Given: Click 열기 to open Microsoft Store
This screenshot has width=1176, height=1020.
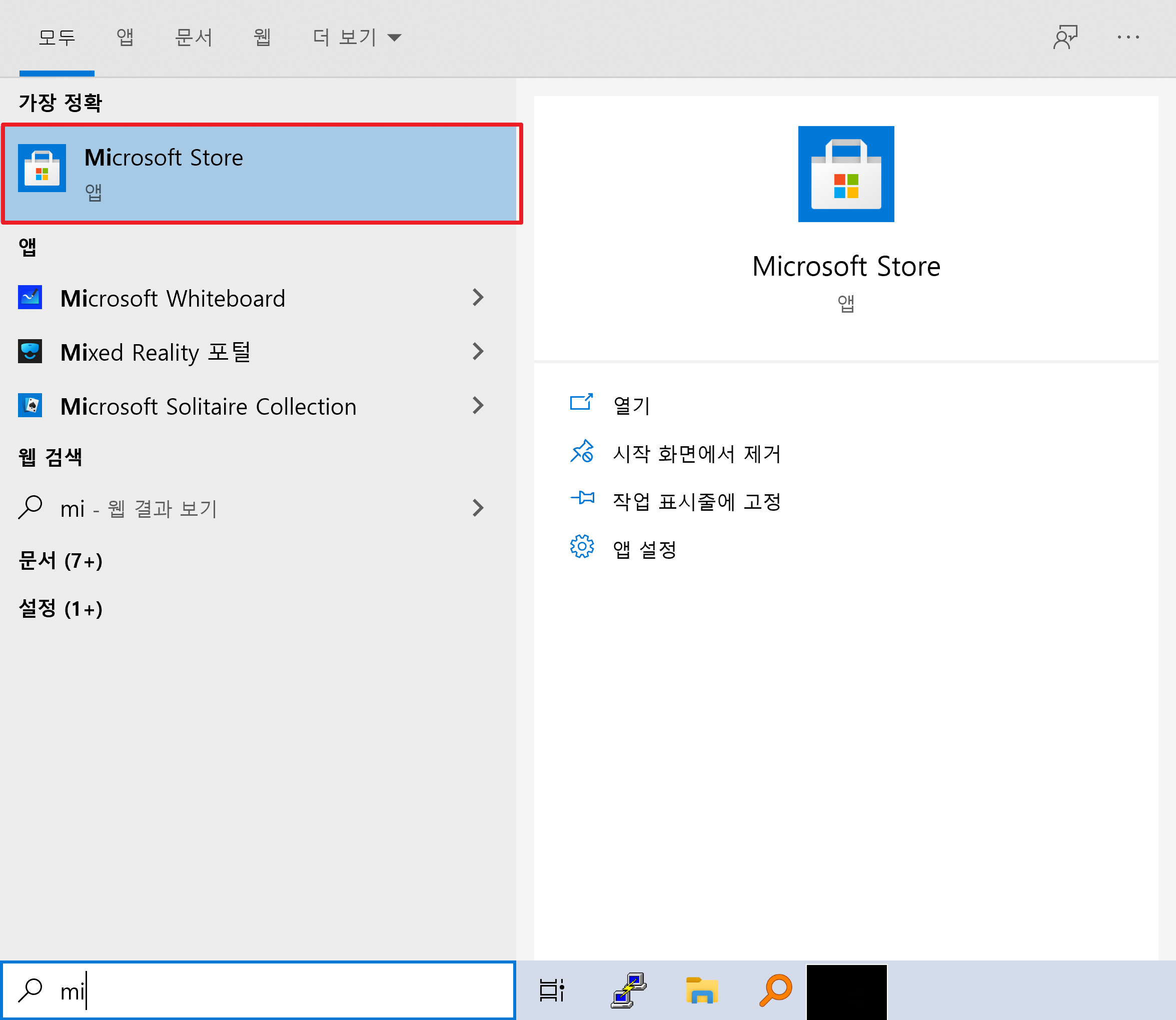Looking at the screenshot, I should (x=631, y=406).
